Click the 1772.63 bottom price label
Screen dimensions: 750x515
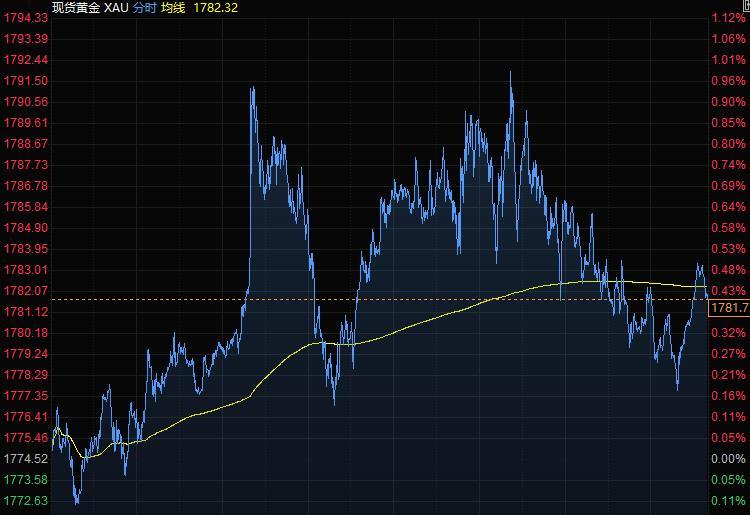coord(26,501)
